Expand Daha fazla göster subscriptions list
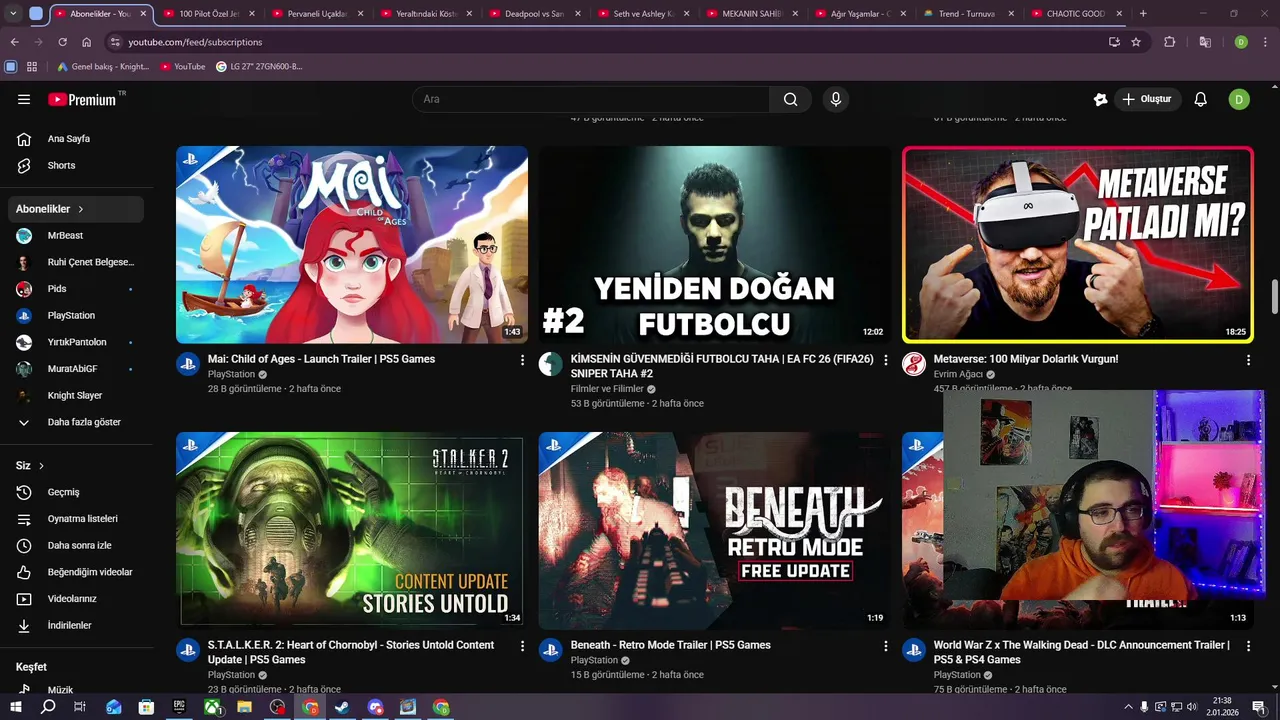This screenshot has width=1280, height=720. 78,422
